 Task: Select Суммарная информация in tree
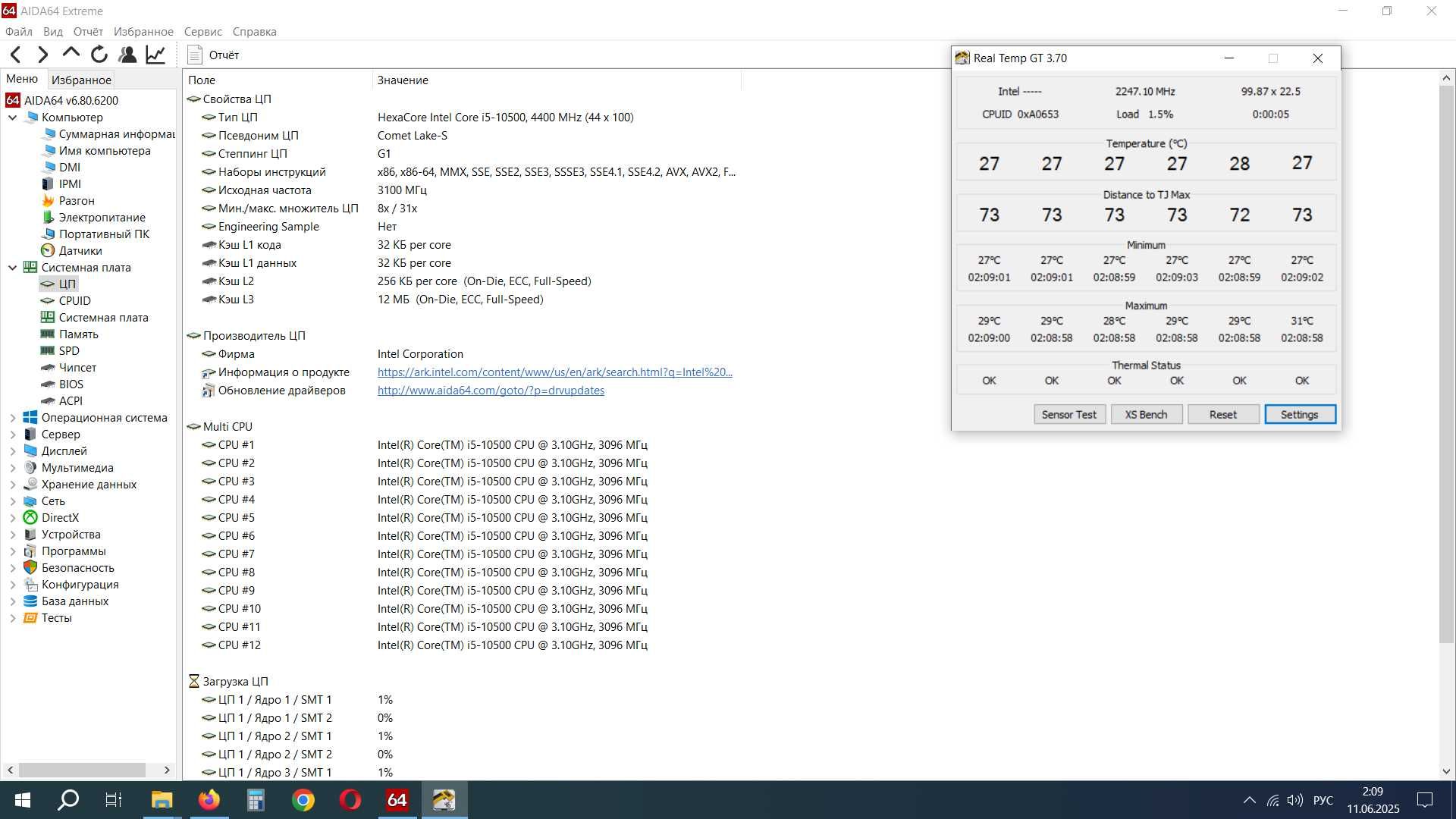coord(117,134)
